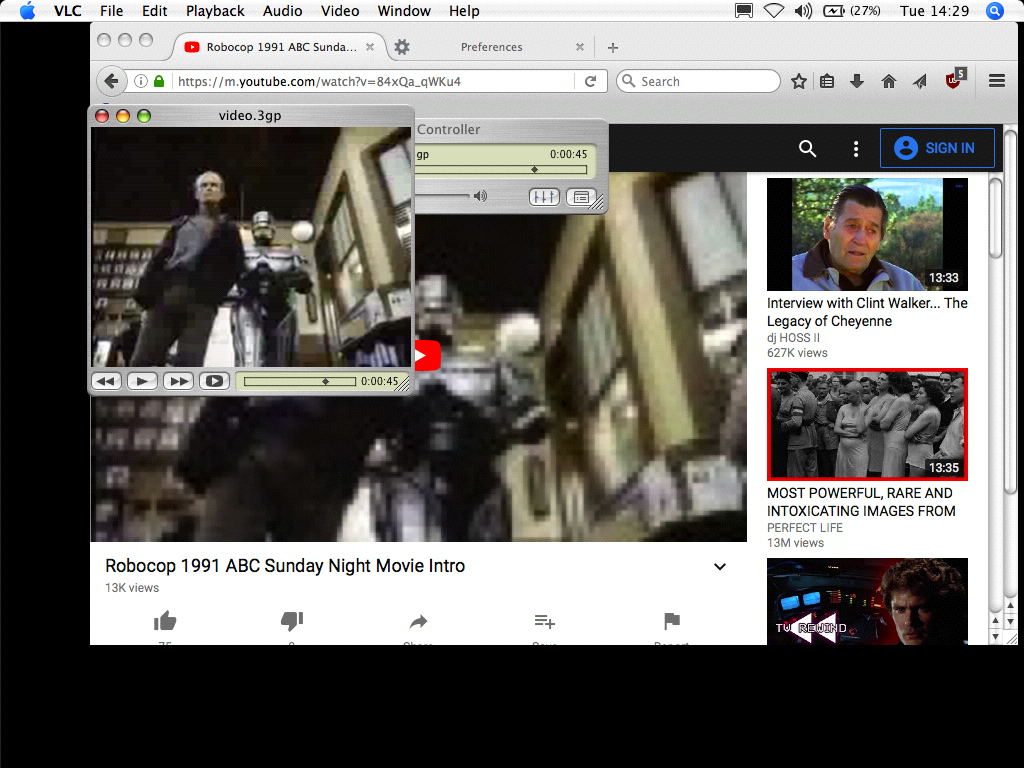Expand the video description chevron
Viewport: 1024px width, 768px height.
pyautogui.click(x=720, y=566)
